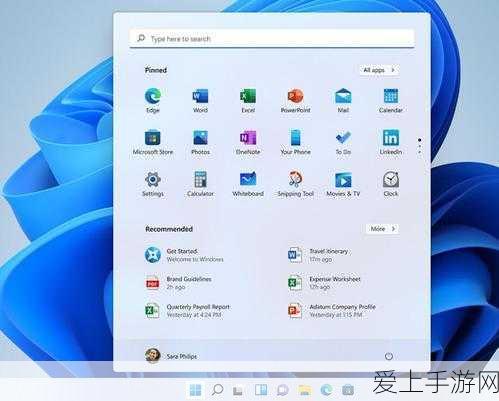Click the Start button on taskbar
Viewport: 499px width, 401px height.
(195, 390)
